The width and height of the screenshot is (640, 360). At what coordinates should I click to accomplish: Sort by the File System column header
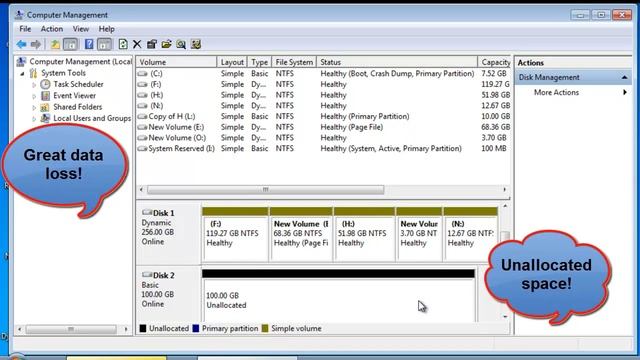[x=294, y=62]
